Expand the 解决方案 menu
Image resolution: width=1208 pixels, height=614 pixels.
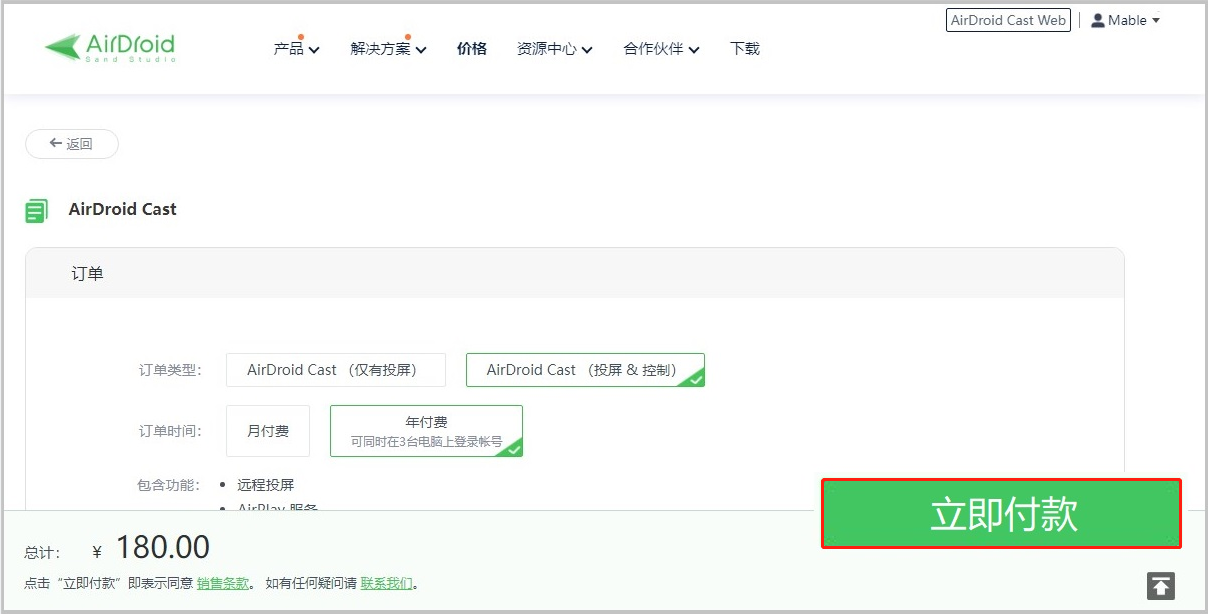(388, 48)
